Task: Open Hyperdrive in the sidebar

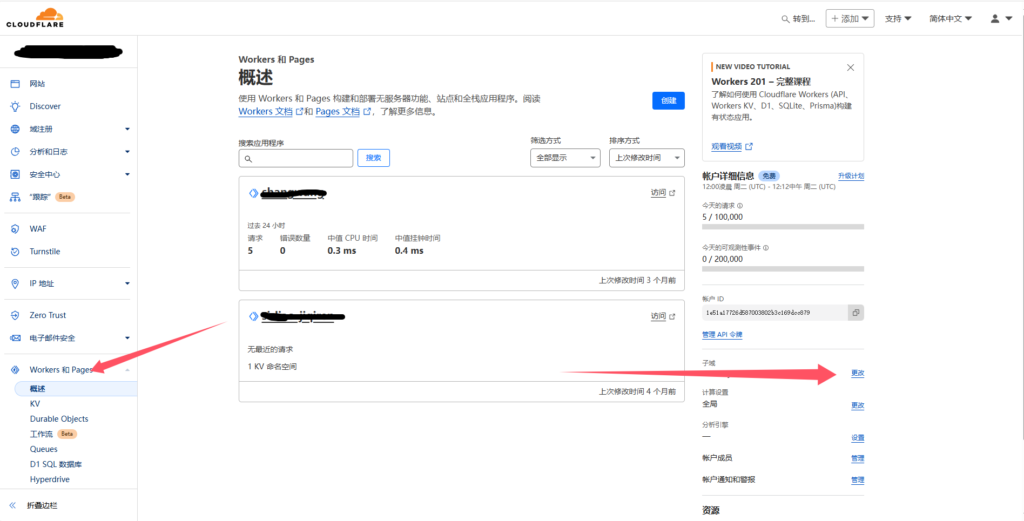Action: click(50, 479)
